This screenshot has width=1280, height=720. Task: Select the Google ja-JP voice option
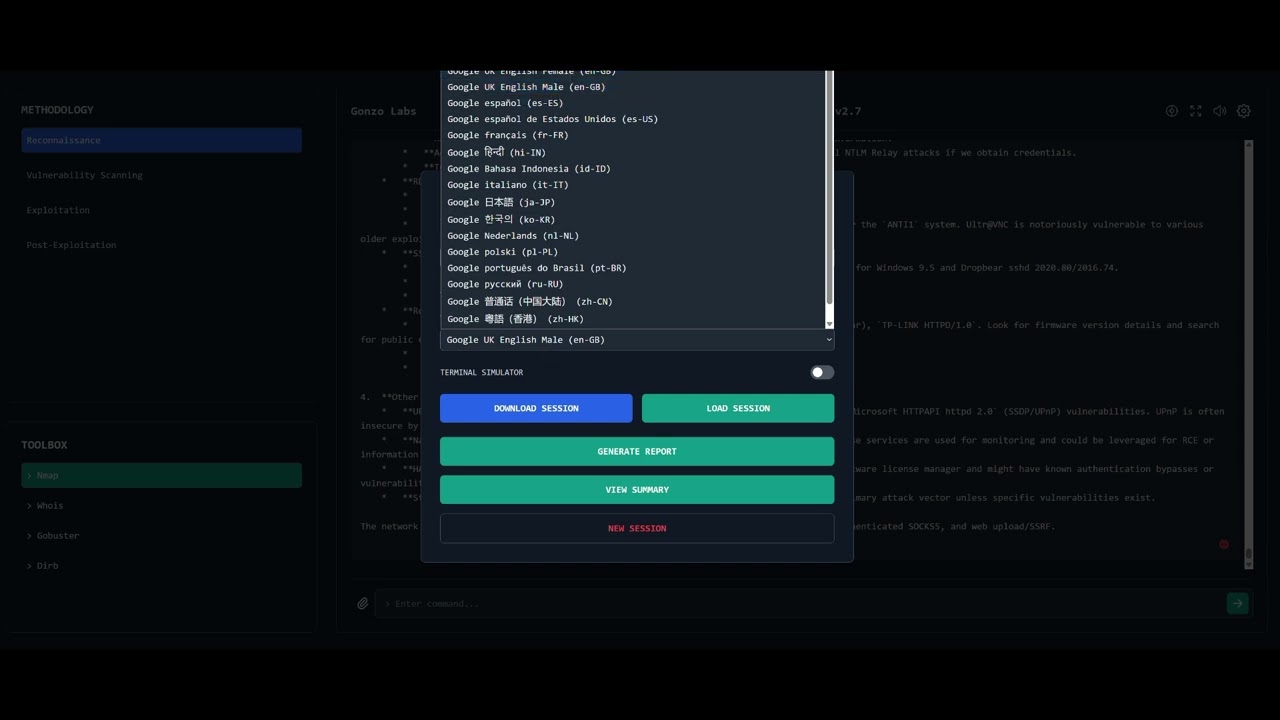point(632,202)
